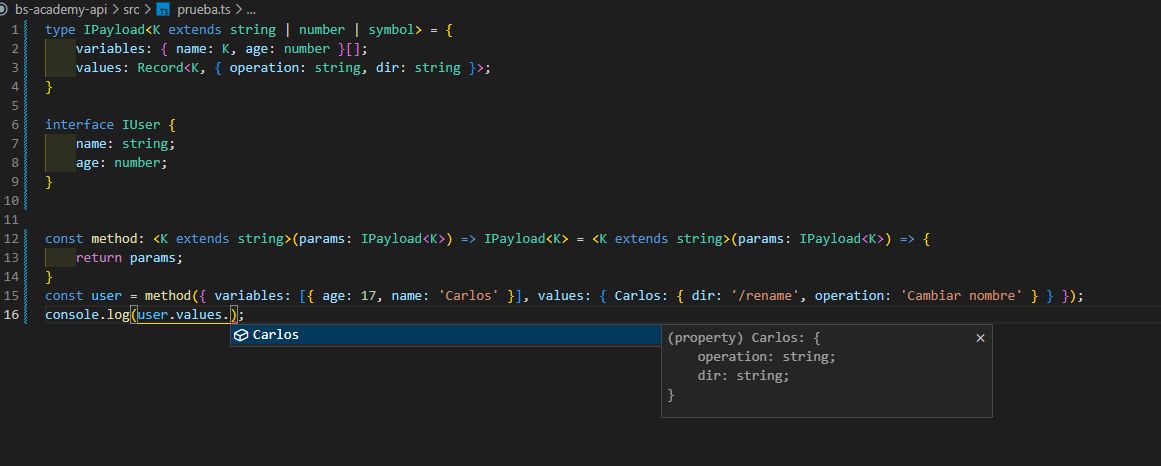Click line number 1 in gutter
1161x466 pixels.
tap(15, 30)
